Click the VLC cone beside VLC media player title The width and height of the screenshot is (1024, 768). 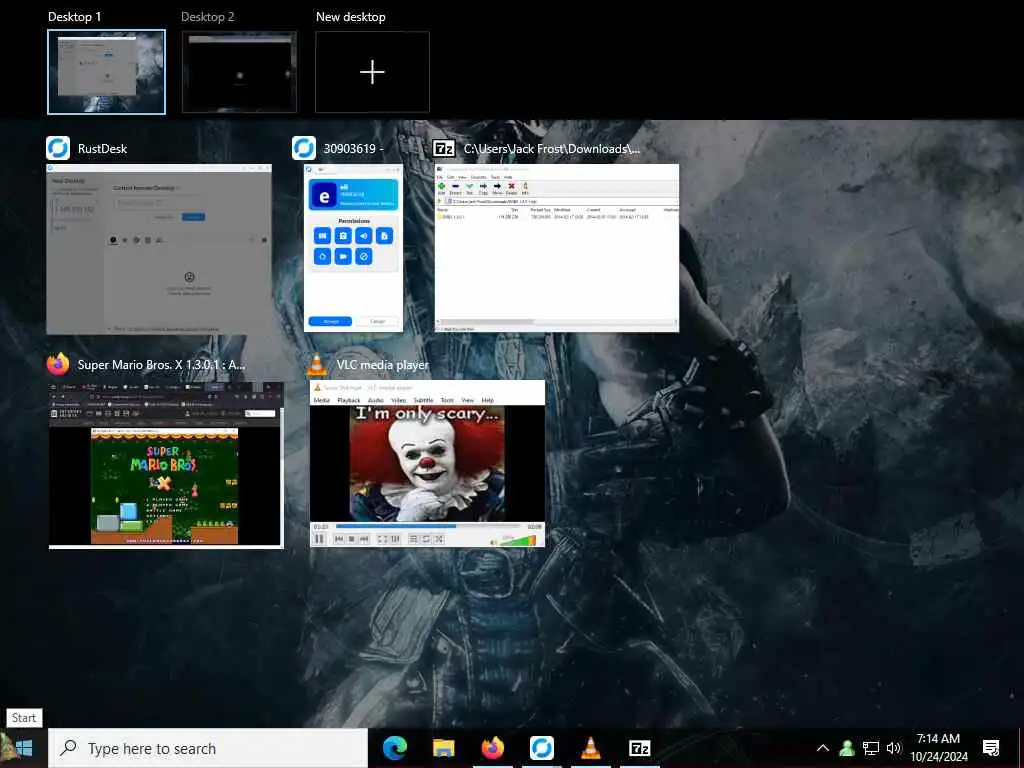coord(317,365)
